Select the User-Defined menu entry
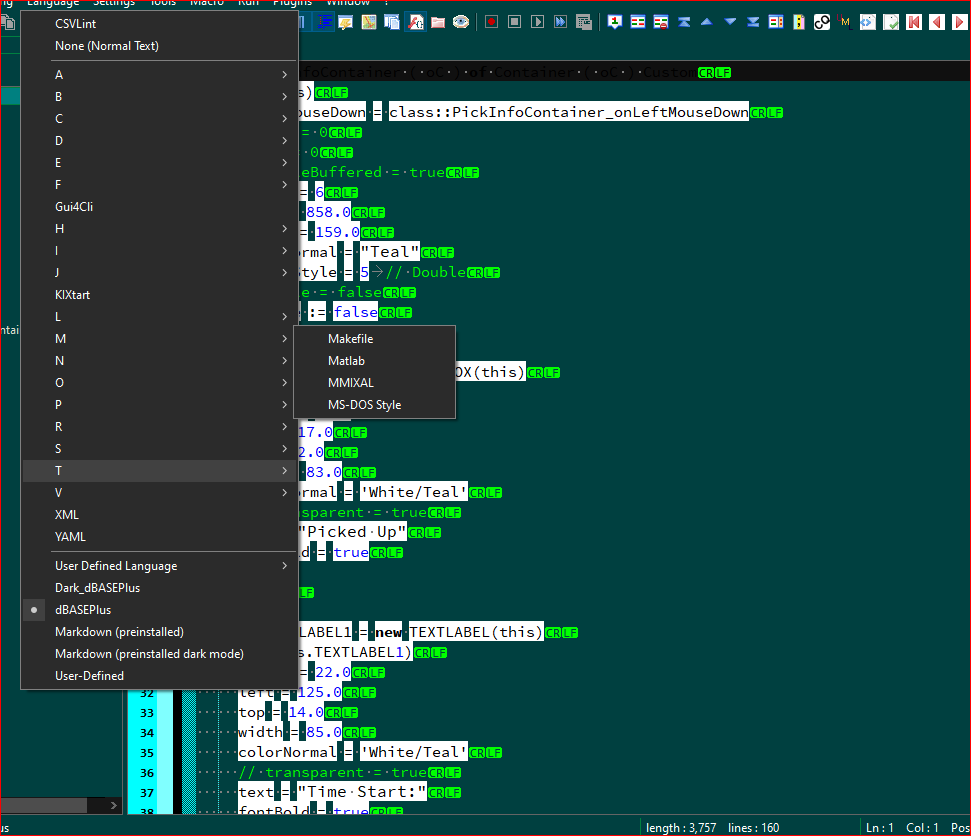This screenshot has width=971, height=836. click(160, 676)
